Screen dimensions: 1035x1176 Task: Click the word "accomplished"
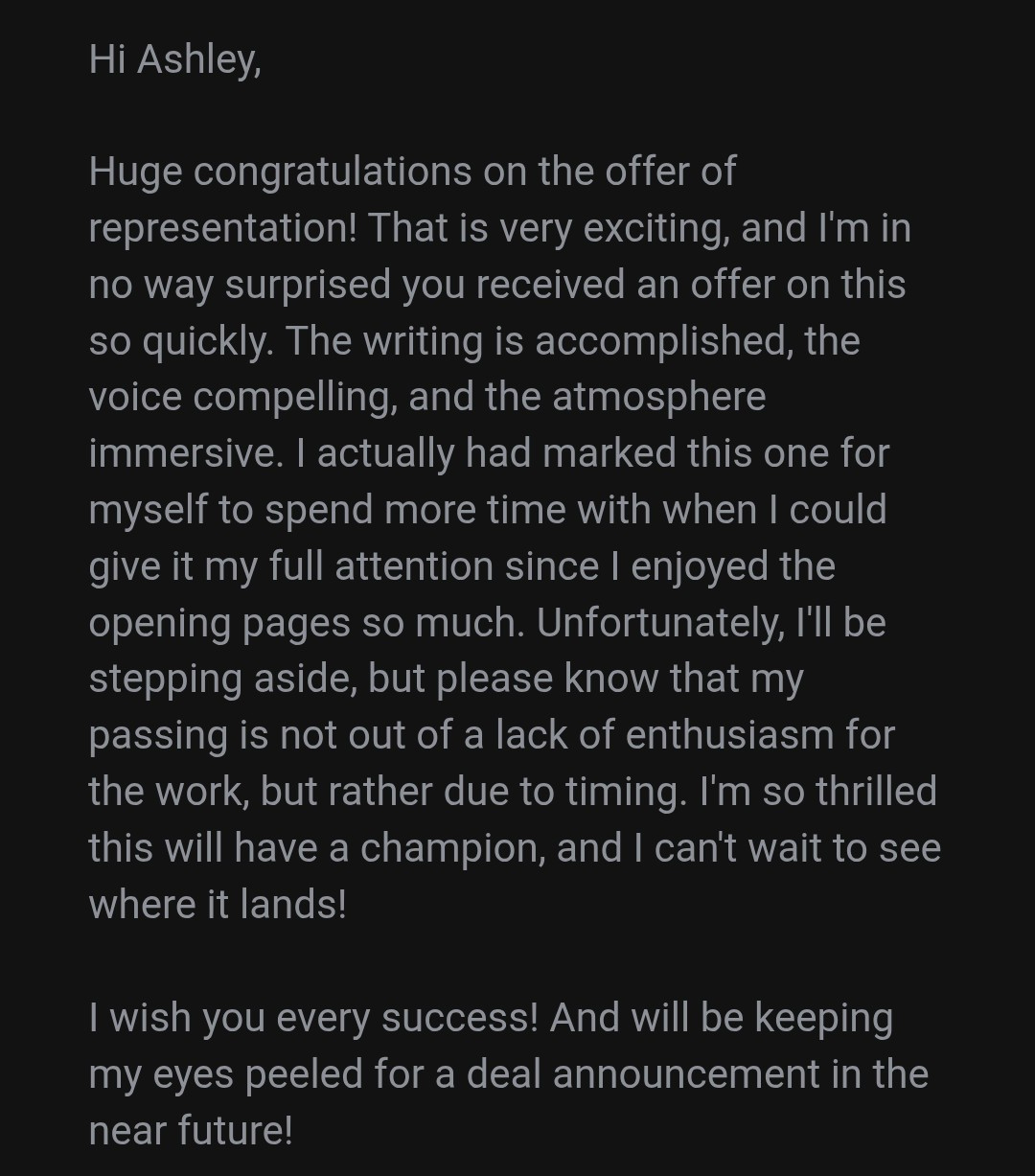(662, 342)
